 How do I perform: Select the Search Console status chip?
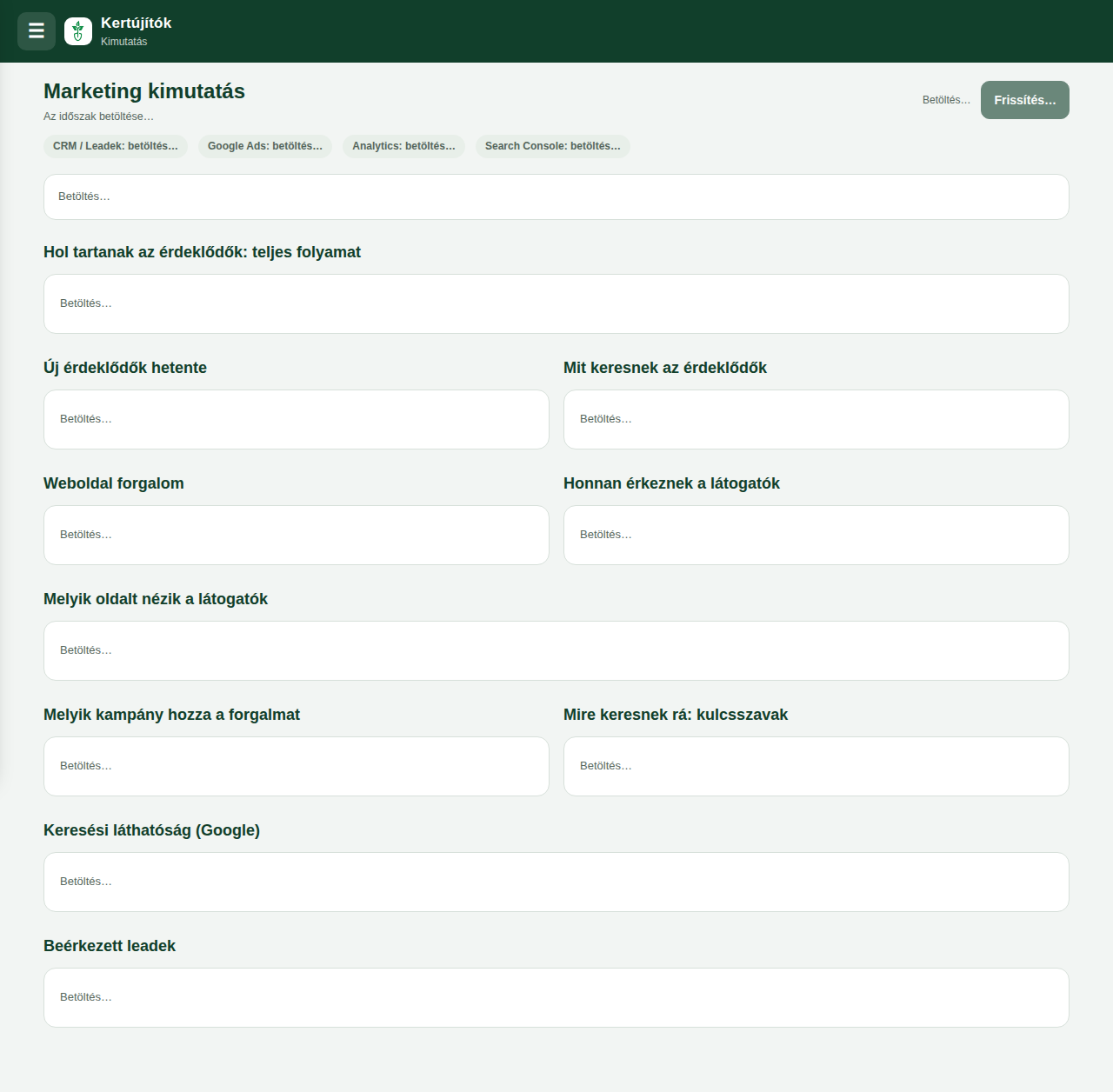click(553, 146)
